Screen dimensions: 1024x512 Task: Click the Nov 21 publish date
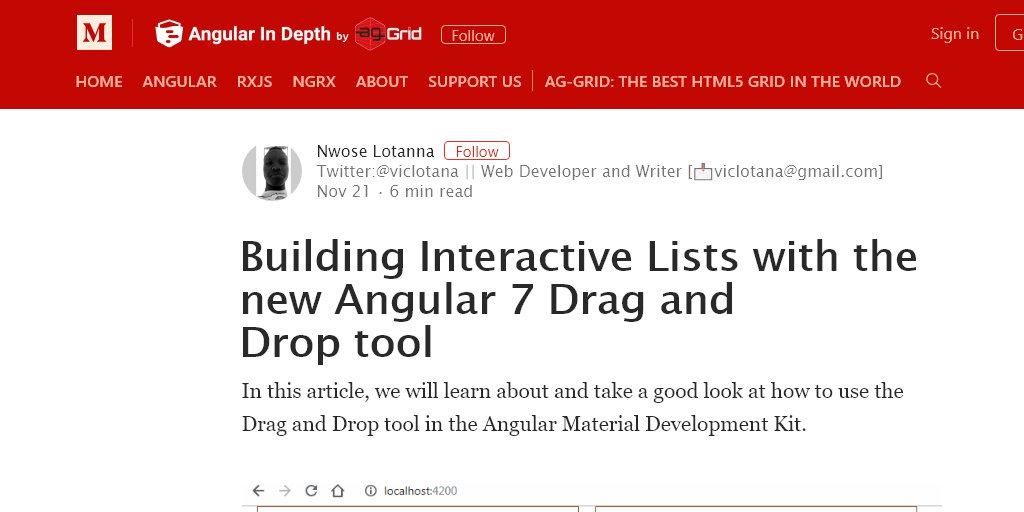pyautogui.click(x=343, y=191)
